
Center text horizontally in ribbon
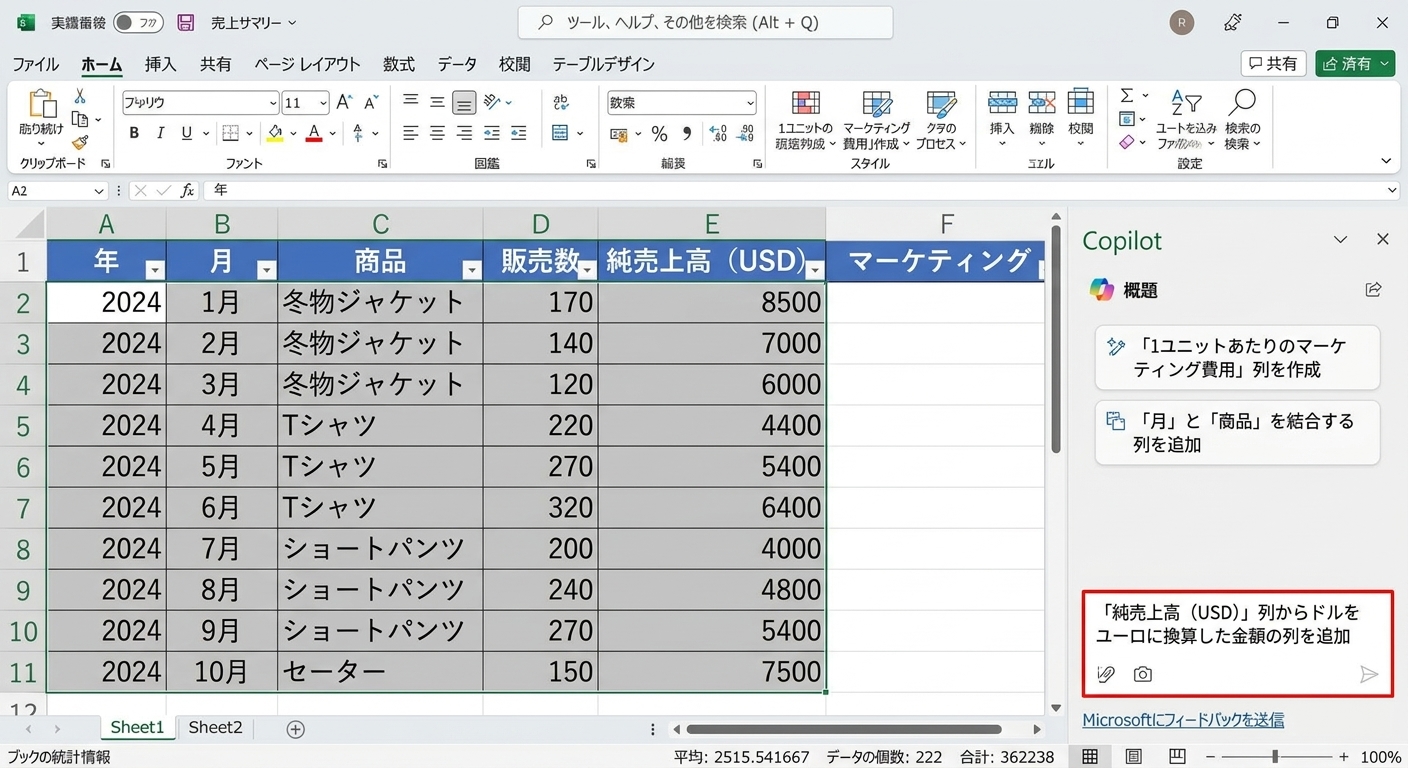(437, 133)
